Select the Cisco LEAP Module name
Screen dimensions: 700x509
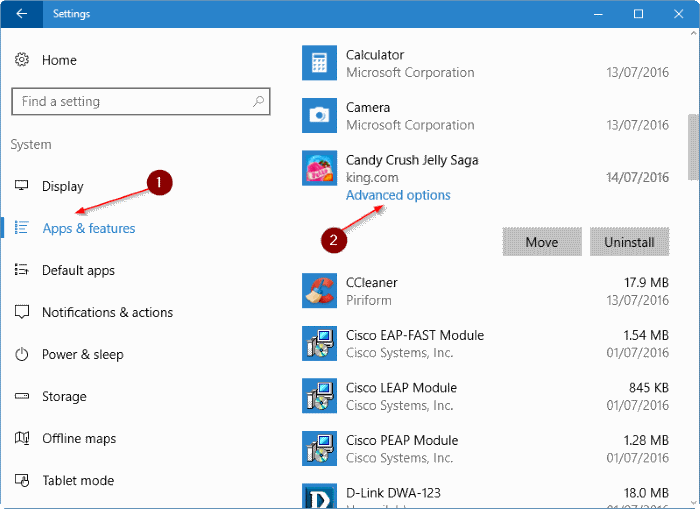[x=401, y=388]
